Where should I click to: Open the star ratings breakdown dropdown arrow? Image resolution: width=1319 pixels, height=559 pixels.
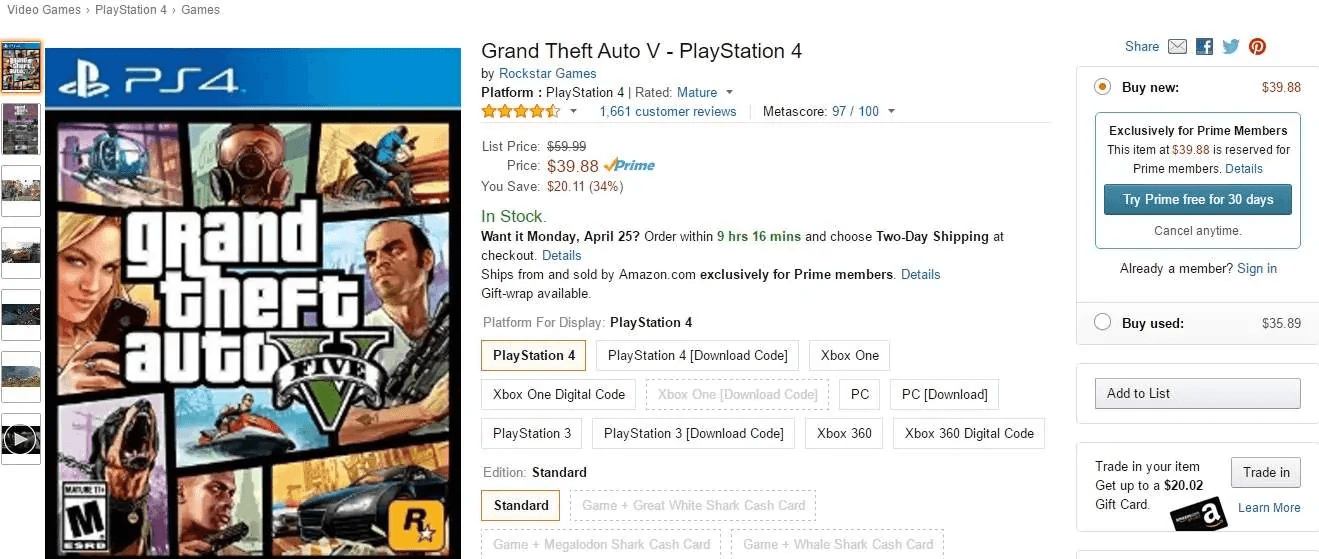point(573,112)
